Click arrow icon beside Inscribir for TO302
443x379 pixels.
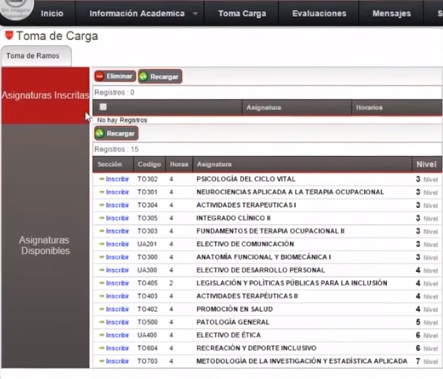click(x=102, y=179)
